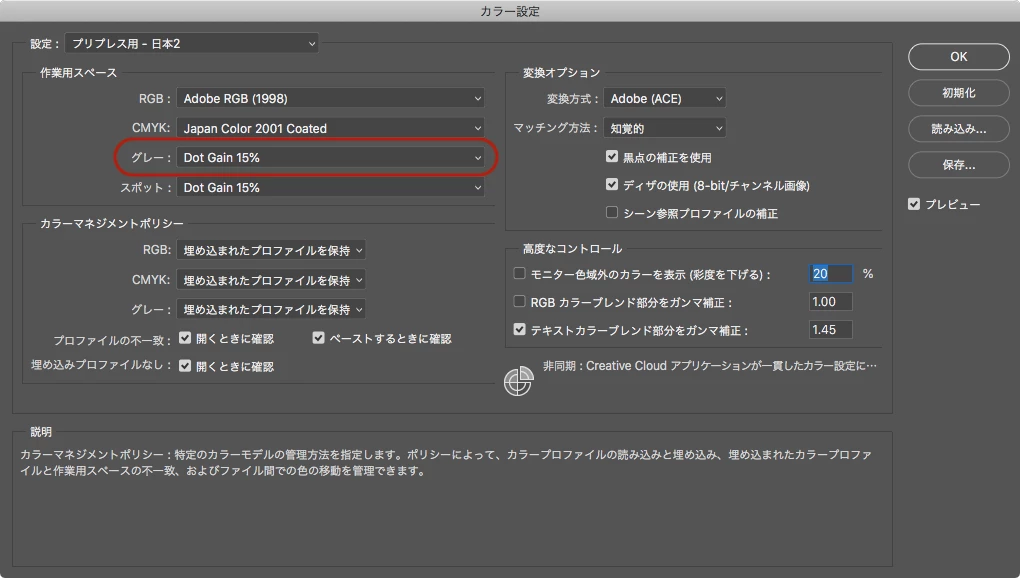Screen dimensions: 1020x578
Task: Toggle 黒点の補正を使用 checkbox
Action: (x=611, y=156)
